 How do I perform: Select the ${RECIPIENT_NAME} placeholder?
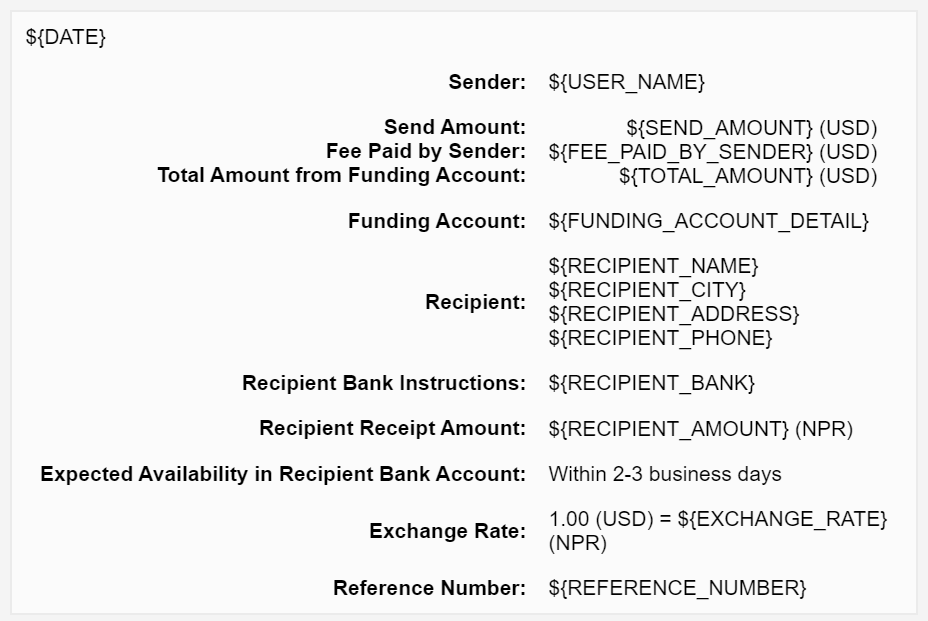tap(654, 266)
